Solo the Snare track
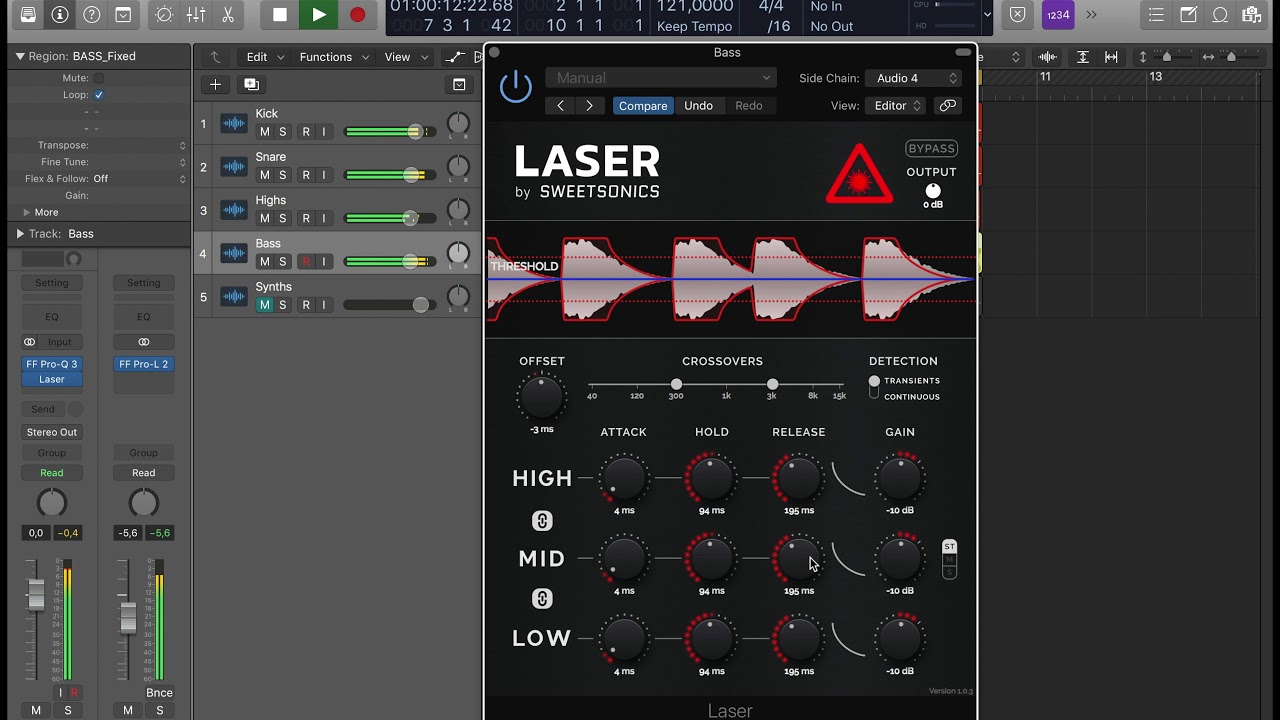The width and height of the screenshot is (1280, 720). (x=282, y=175)
